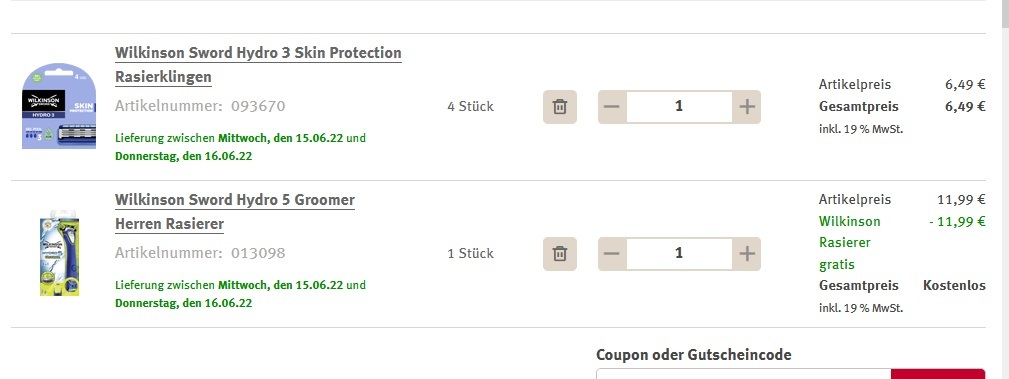Image resolution: width=1009 pixels, height=379 pixels.
Task: Reduce Hydro 5 Groomer quantity with minus
Action: tap(612, 254)
